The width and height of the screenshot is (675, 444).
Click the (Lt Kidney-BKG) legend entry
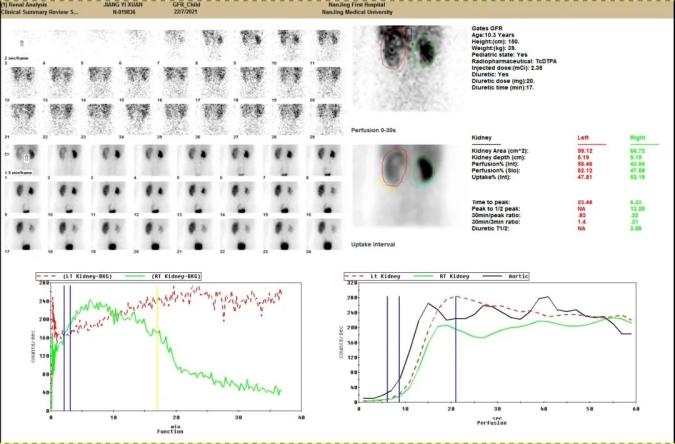pos(75,276)
